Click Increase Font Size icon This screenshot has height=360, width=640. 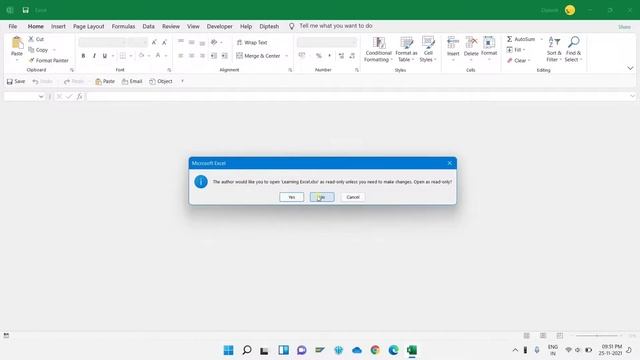point(154,42)
